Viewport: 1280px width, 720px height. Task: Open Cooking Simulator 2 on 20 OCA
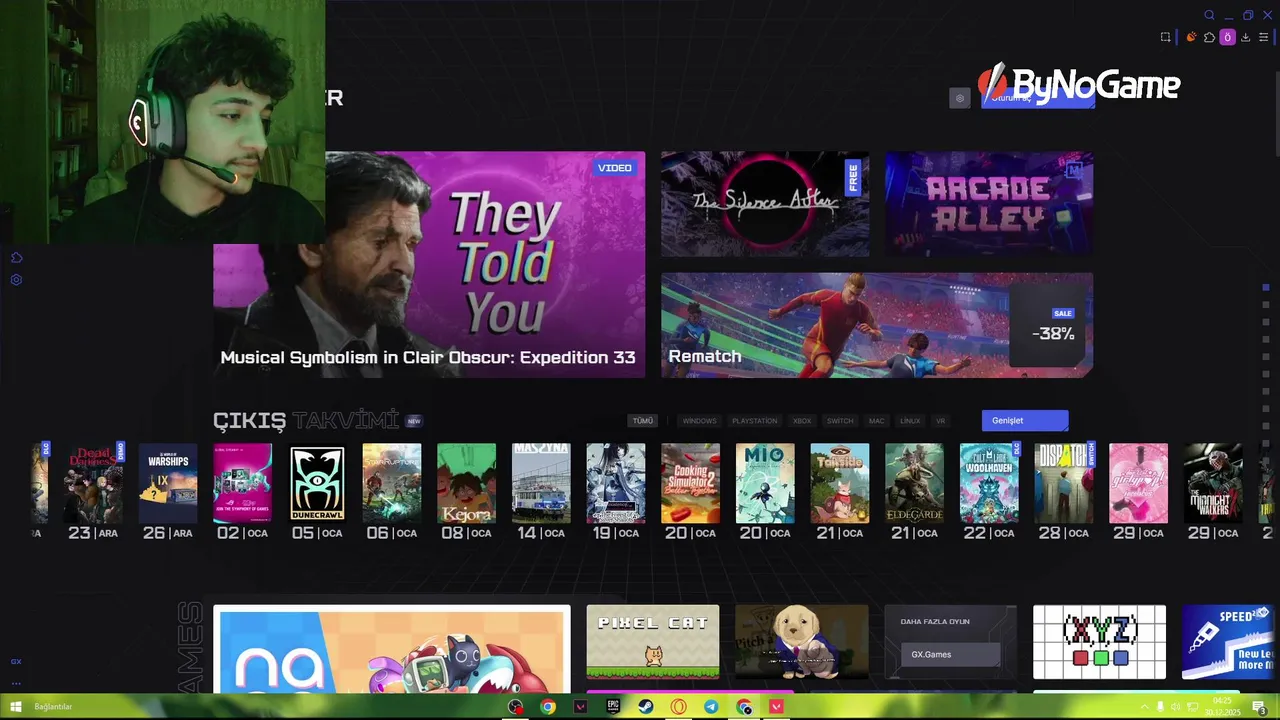[x=690, y=484]
